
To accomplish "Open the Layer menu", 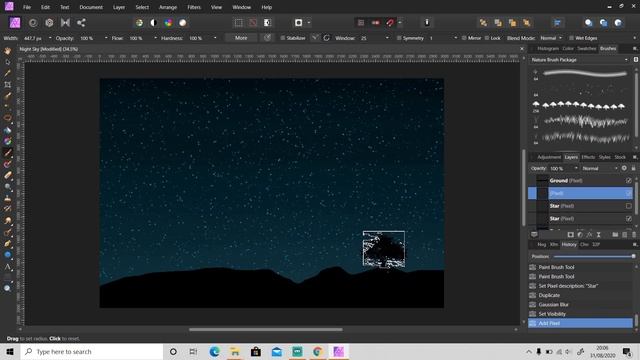I will click(x=119, y=7).
